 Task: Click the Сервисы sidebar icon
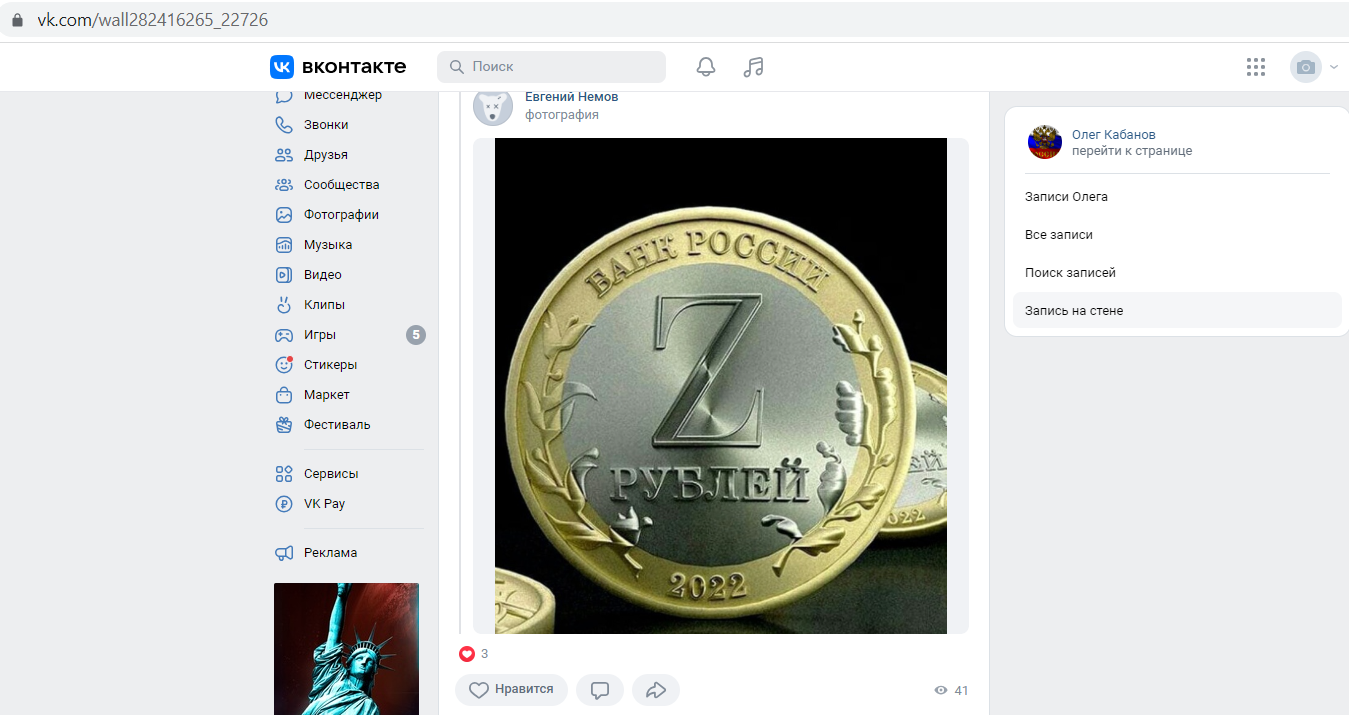click(284, 474)
